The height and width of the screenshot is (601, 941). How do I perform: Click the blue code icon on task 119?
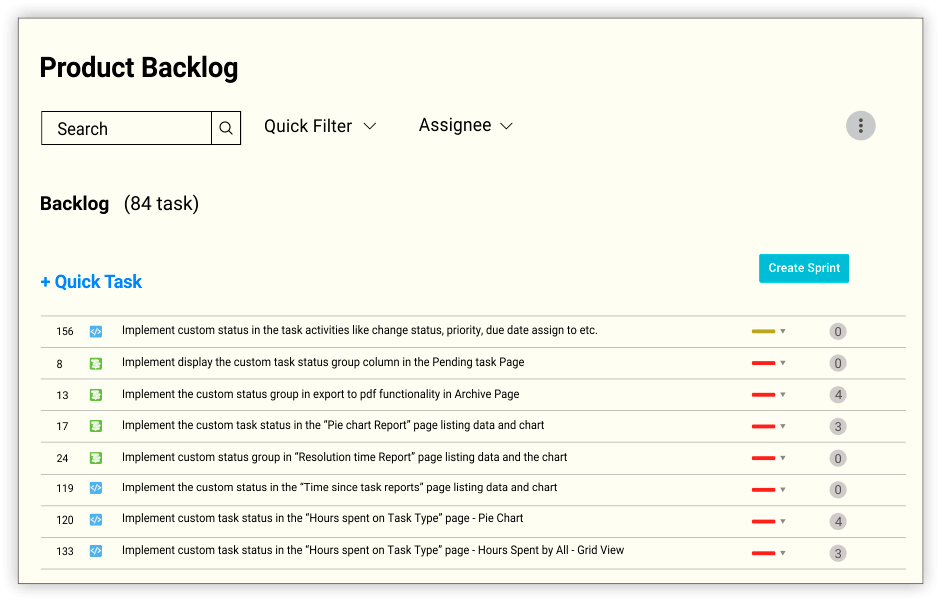tap(96, 488)
